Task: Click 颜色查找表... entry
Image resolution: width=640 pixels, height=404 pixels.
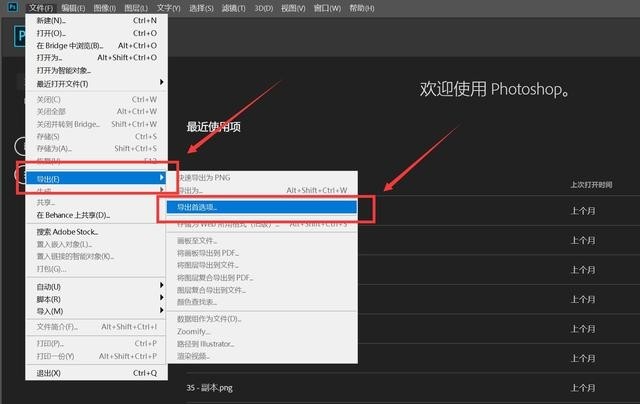Action: click(x=262, y=302)
